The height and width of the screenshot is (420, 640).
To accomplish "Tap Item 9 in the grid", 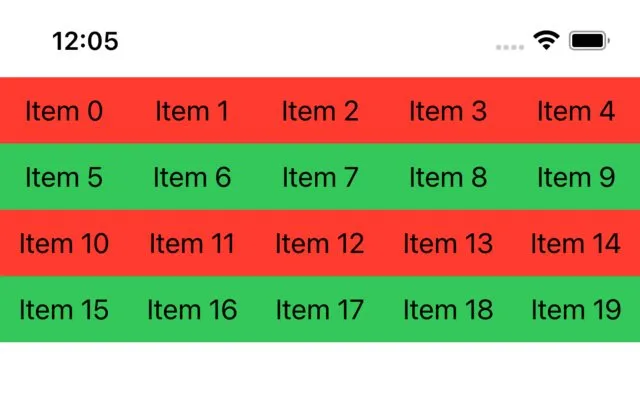I will point(576,177).
